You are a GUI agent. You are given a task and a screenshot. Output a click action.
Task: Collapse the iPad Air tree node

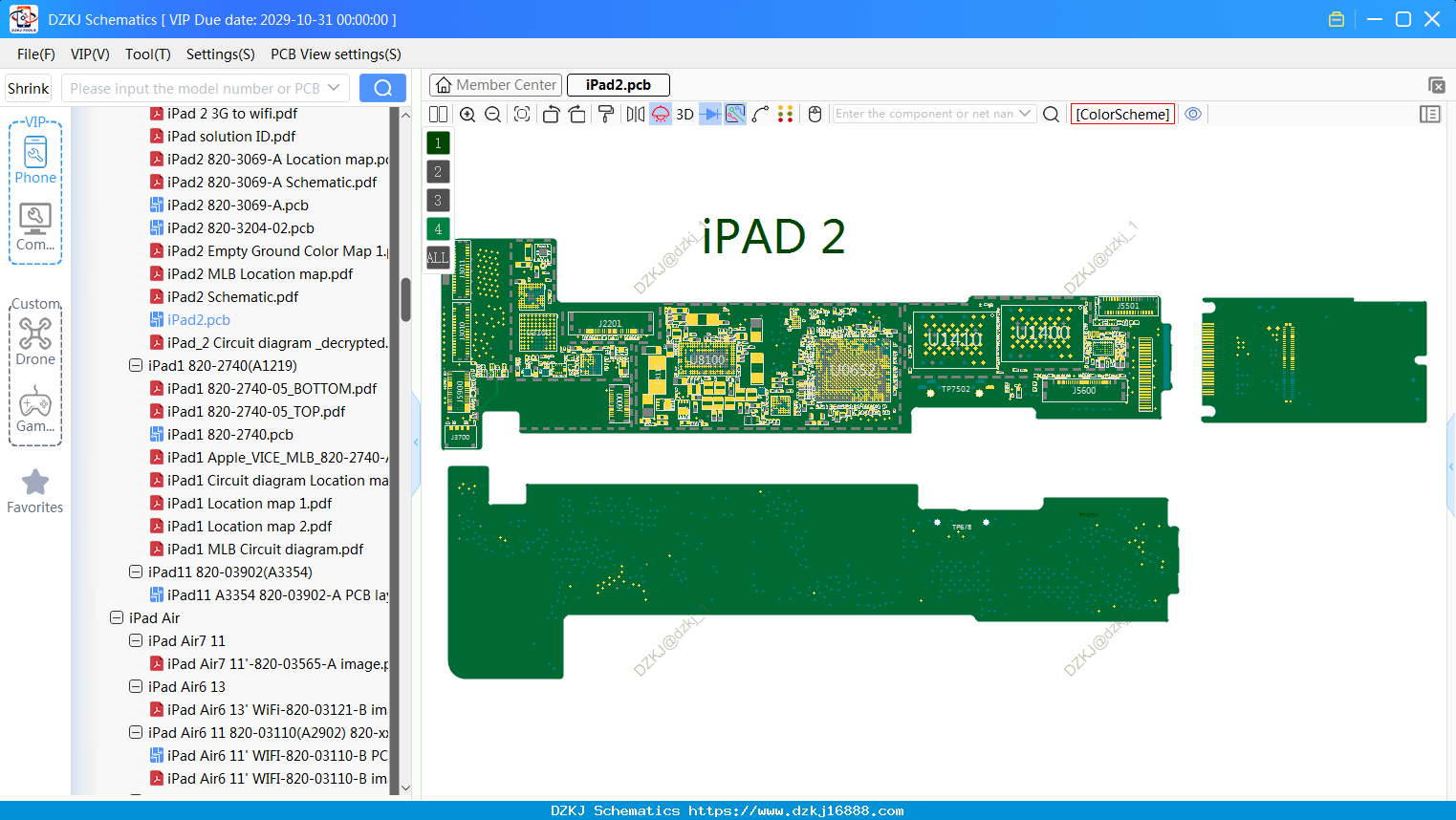(x=117, y=617)
